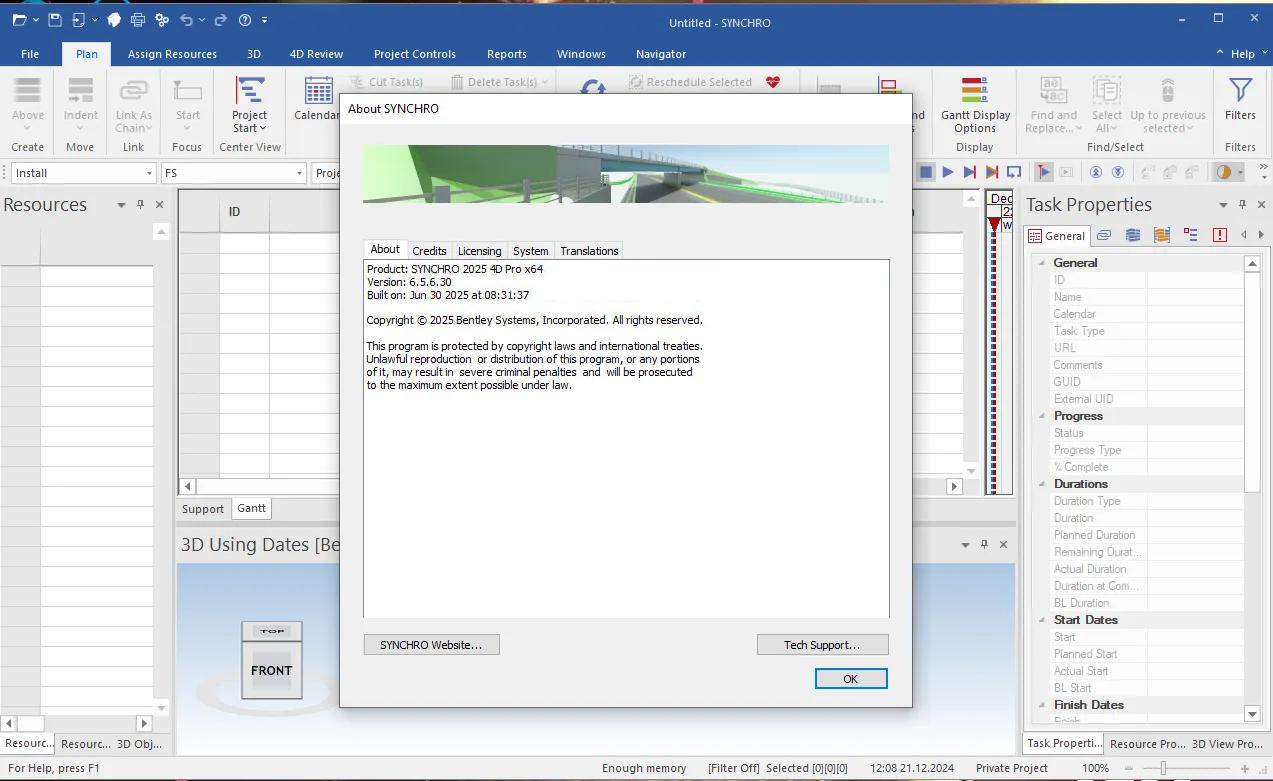
Task: Click the Import file icon in title bar
Action: (x=78, y=20)
